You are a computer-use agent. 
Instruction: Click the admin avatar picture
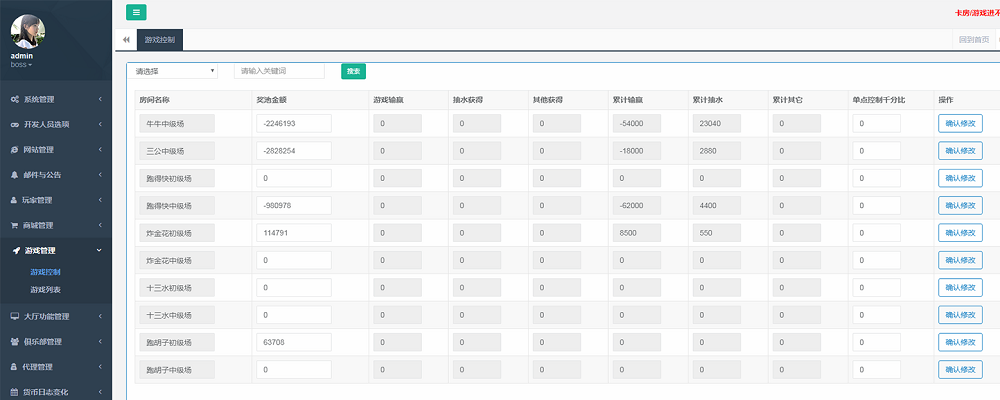pyautogui.click(x=28, y=31)
